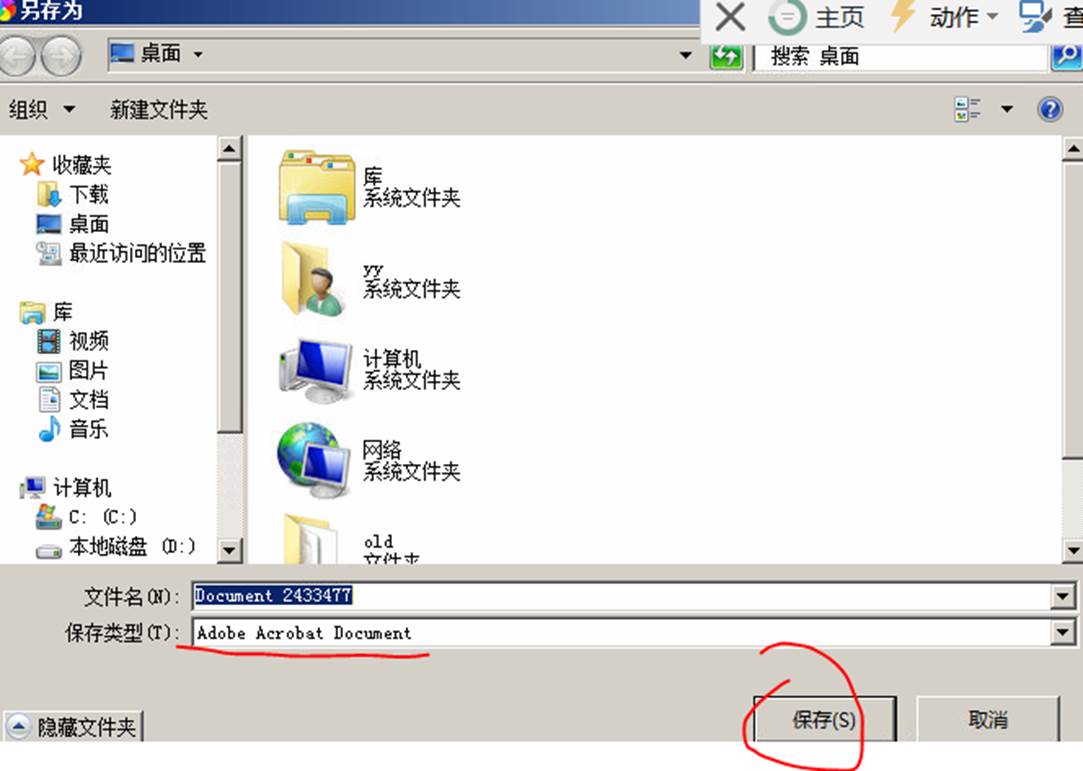This screenshot has height=771, width=1083.
Task: Expand the view options dropdown arrow
Action: point(1007,109)
